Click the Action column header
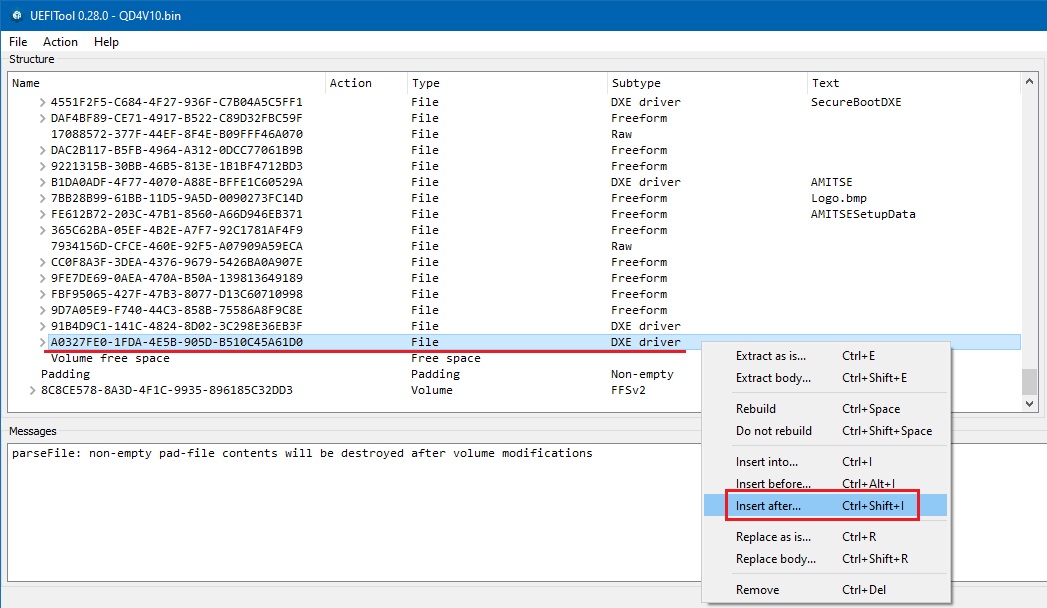 pyautogui.click(x=366, y=83)
